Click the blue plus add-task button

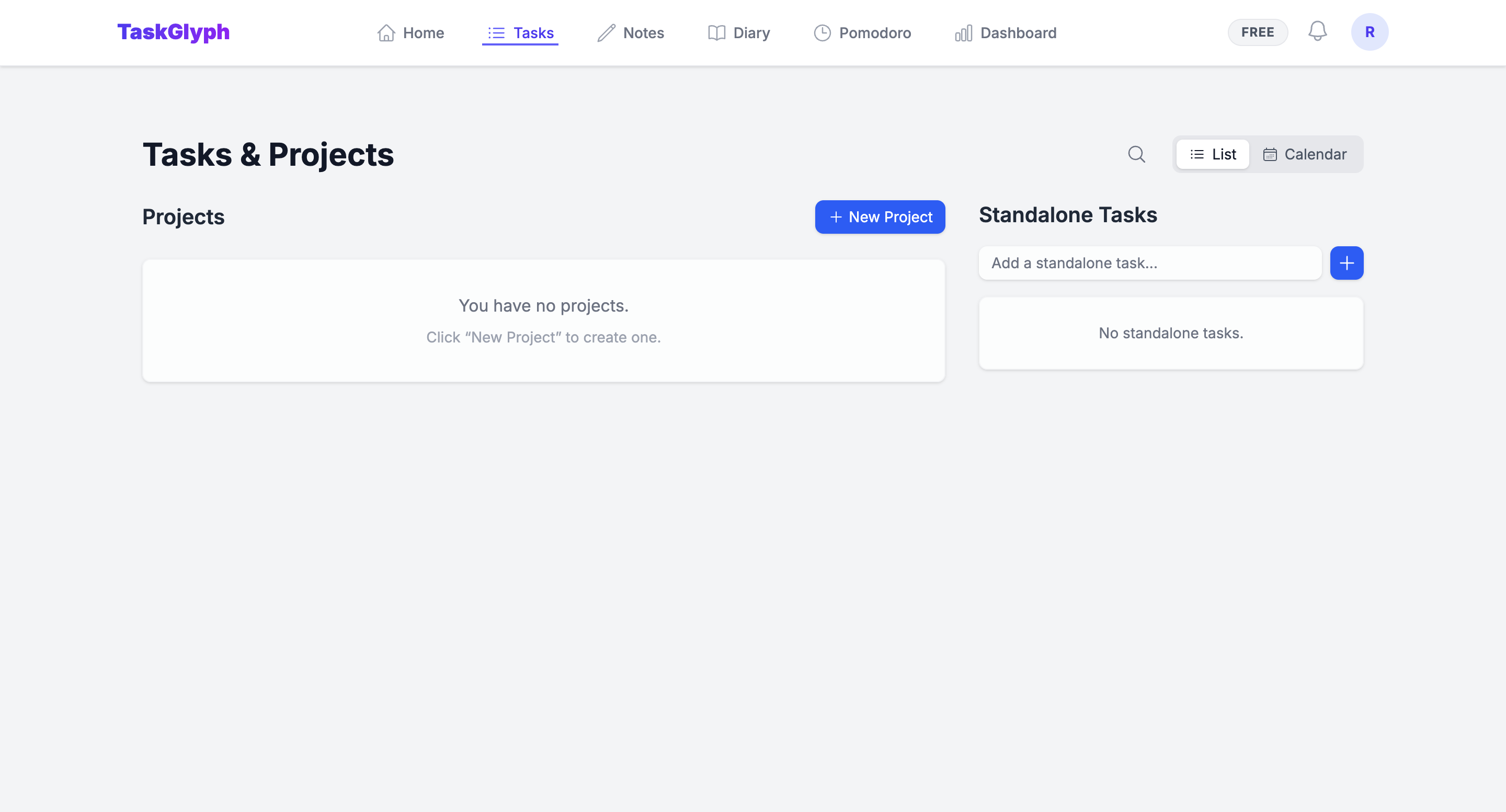[1347, 263]
